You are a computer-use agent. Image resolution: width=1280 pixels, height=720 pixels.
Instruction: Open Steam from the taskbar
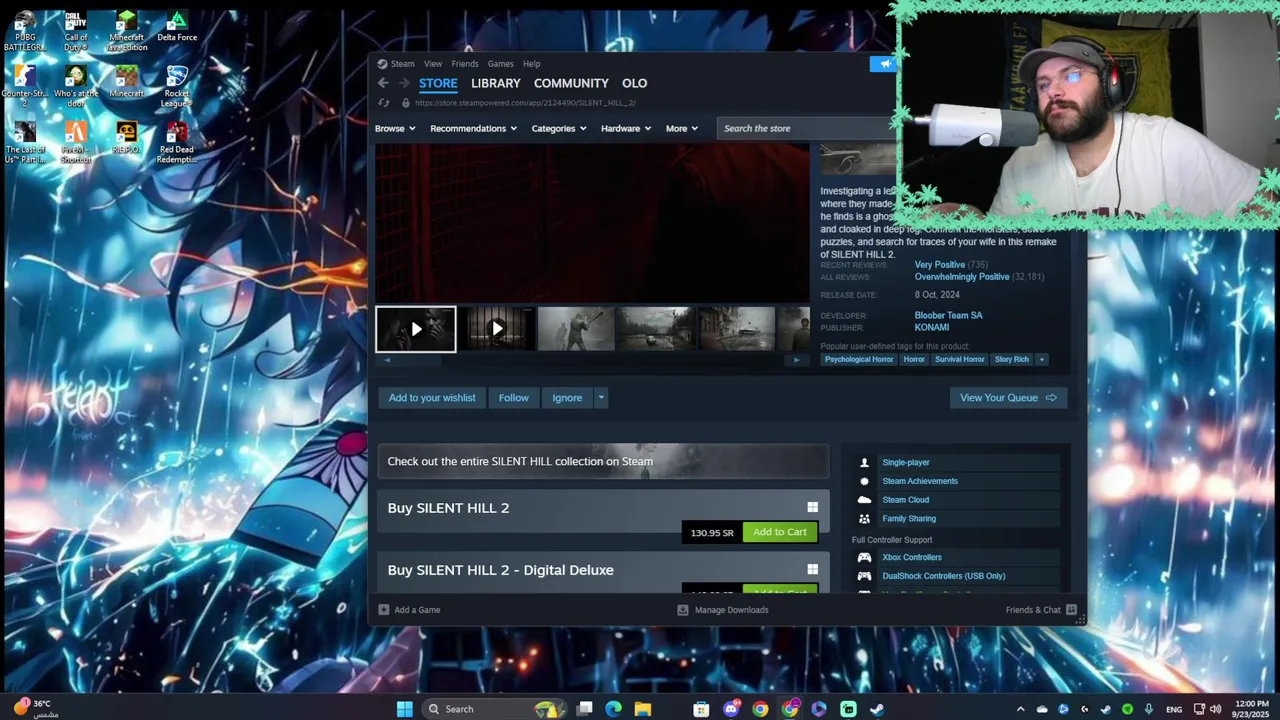pos(877,709)
